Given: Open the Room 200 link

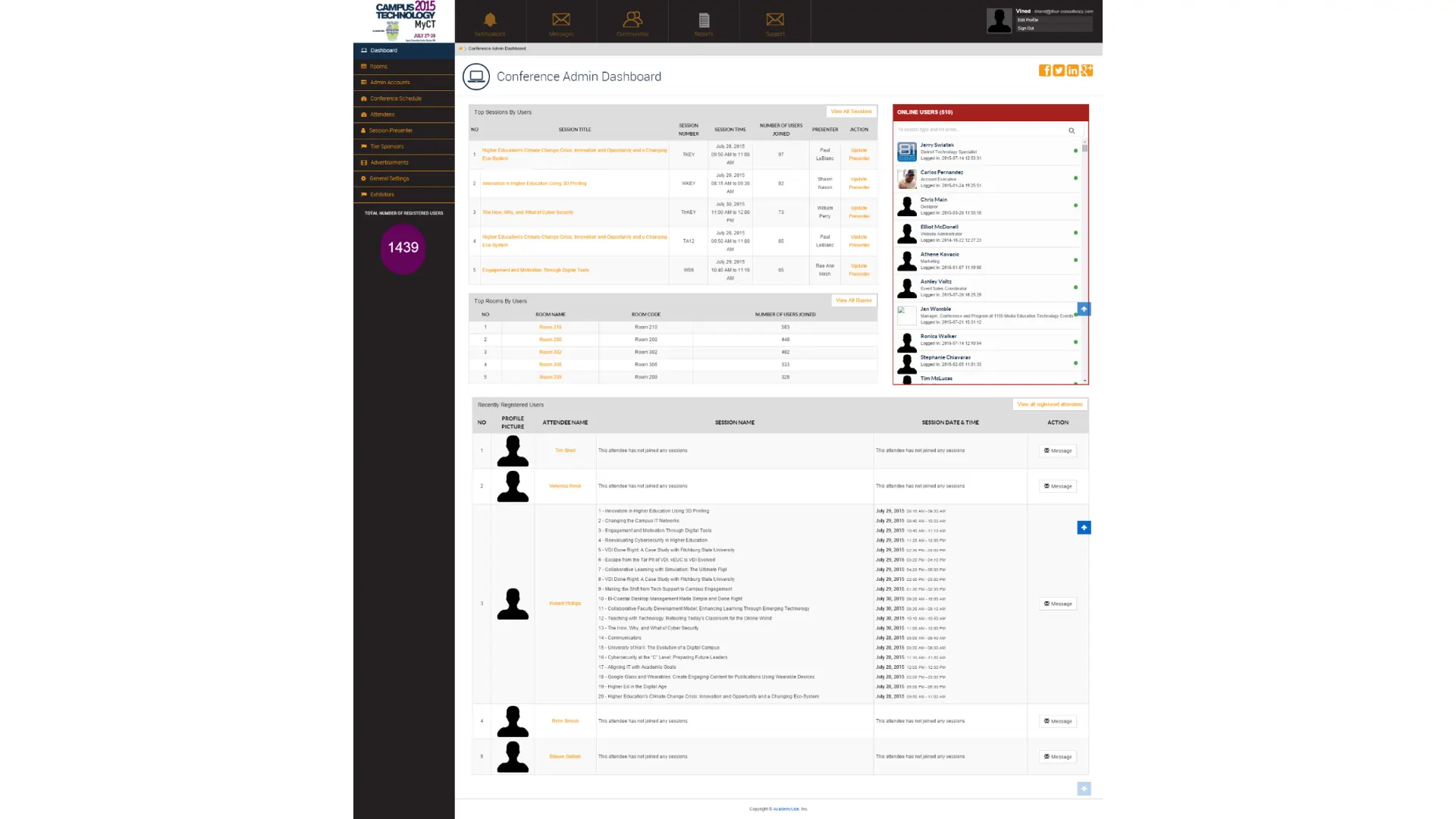Looking at the screenshot, I should pos(551,340).
